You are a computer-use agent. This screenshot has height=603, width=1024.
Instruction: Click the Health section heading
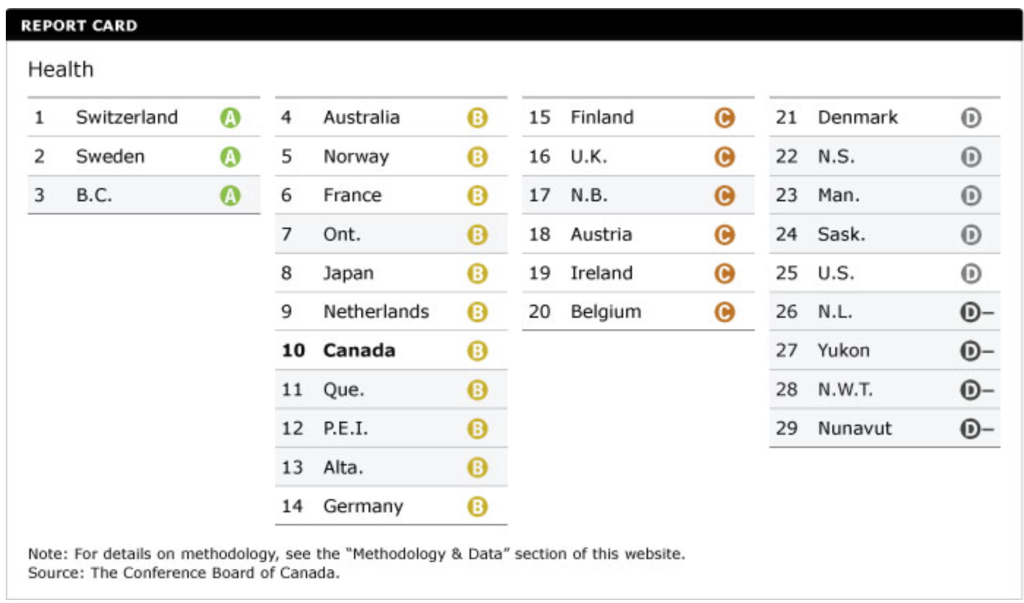click(x=61, y=70)
